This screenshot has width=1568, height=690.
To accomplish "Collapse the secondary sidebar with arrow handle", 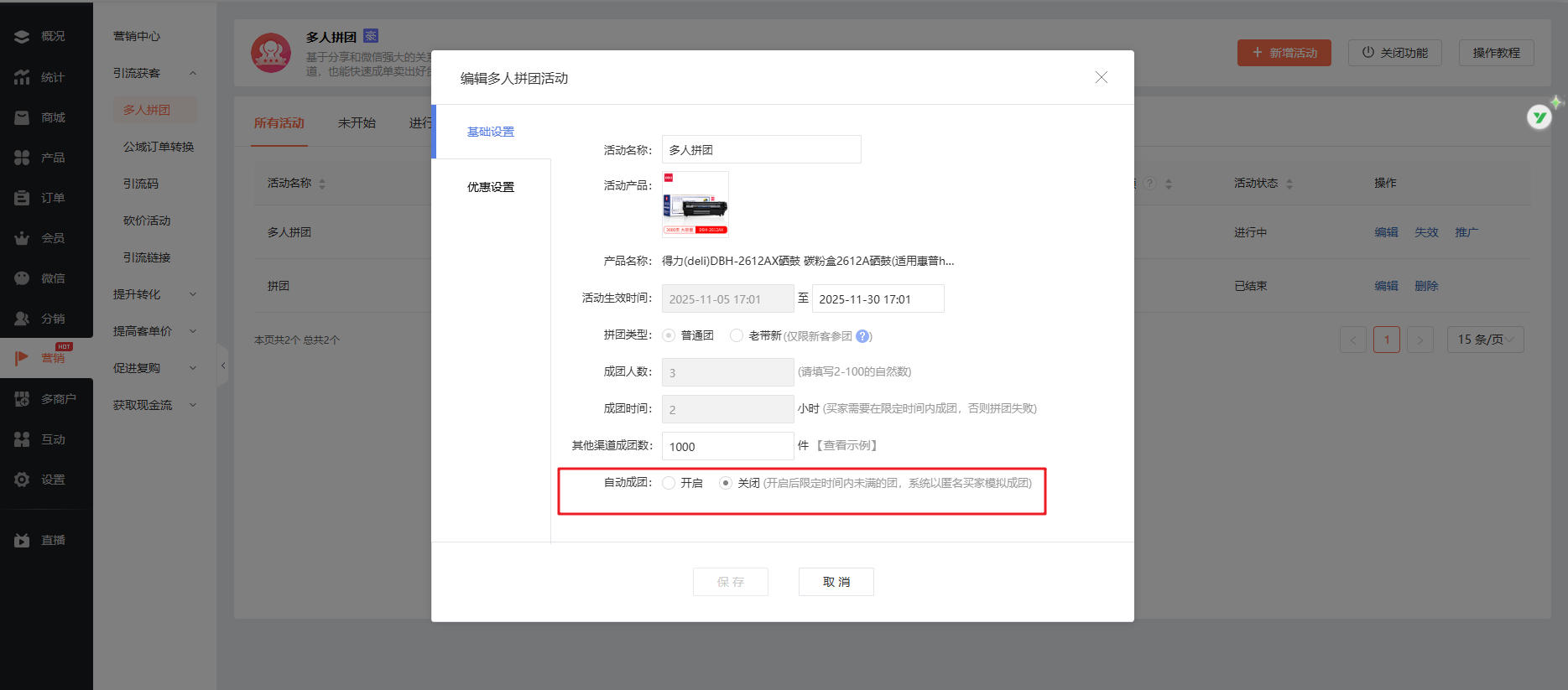I will pyautogui.click(x=222, y=366).
